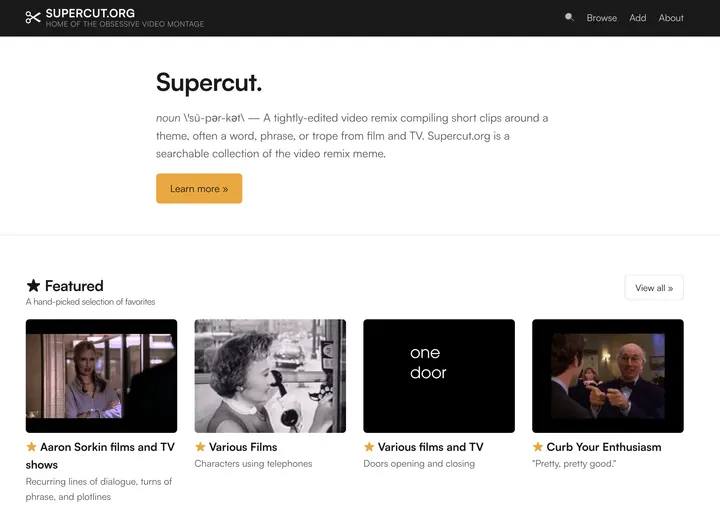
Task: Select the Curb Your Enthusiasm thumbnail
Action: pos(608,376)
